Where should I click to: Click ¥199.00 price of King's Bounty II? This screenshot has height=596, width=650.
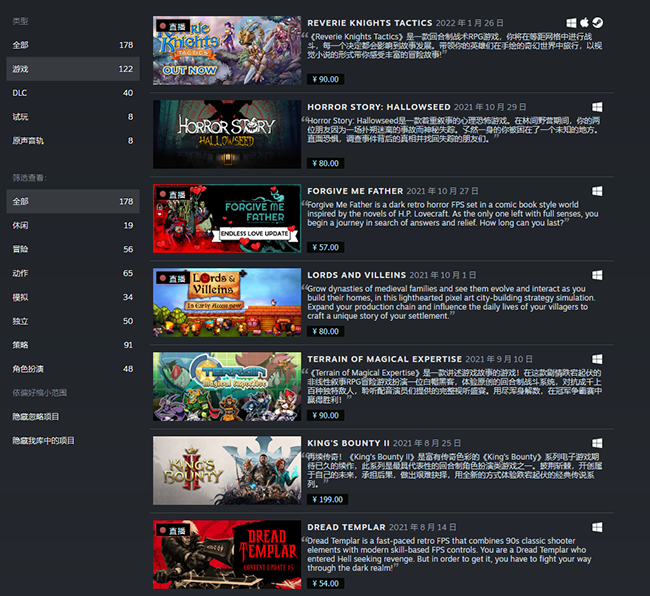[x=327, y=499]
